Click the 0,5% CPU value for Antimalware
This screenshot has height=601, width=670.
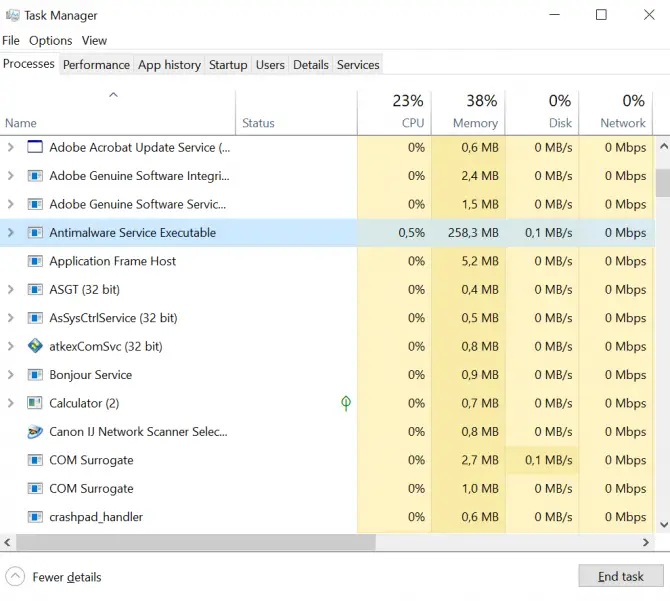point(411,233)
